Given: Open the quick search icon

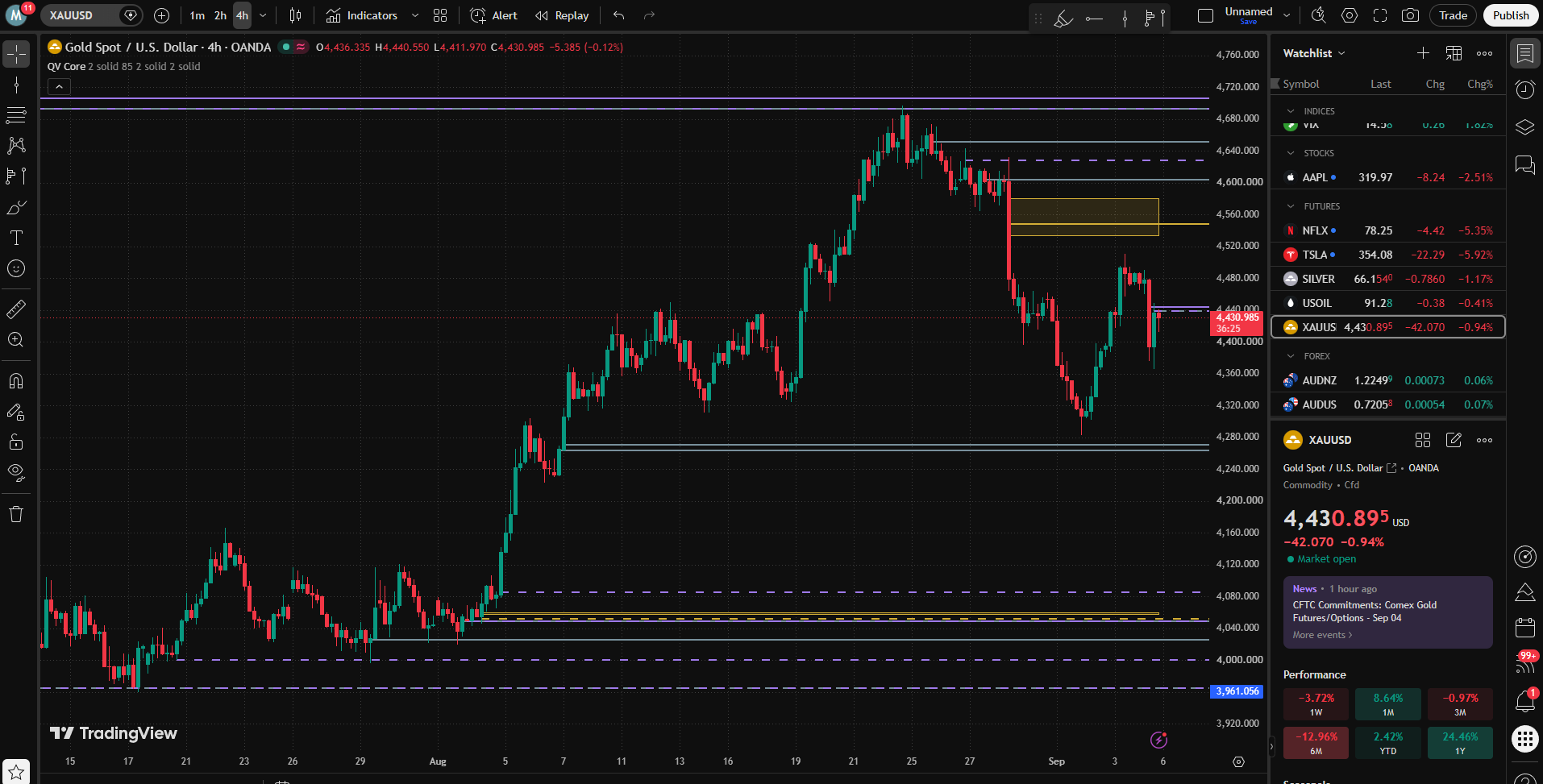Looking at the screenshot, I should click(x=1319, y=15).
